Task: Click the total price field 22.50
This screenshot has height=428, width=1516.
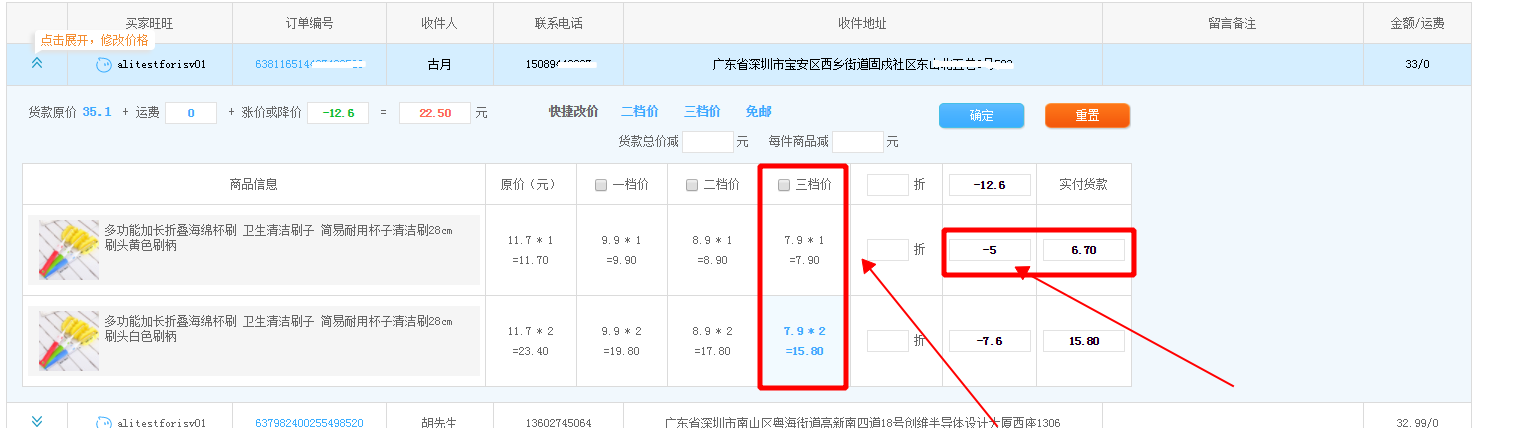Action: pos(434,113)
